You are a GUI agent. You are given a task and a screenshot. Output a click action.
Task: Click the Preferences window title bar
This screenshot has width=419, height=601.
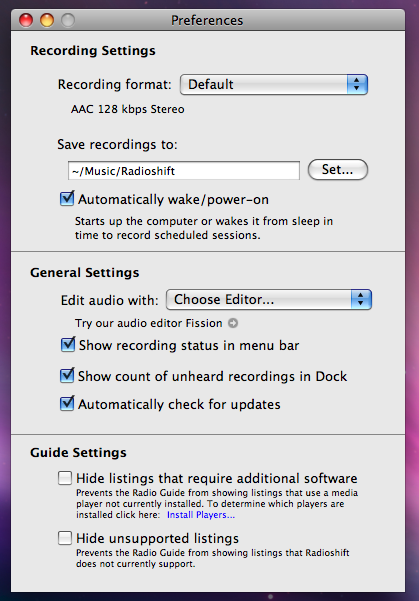(208, 20)
